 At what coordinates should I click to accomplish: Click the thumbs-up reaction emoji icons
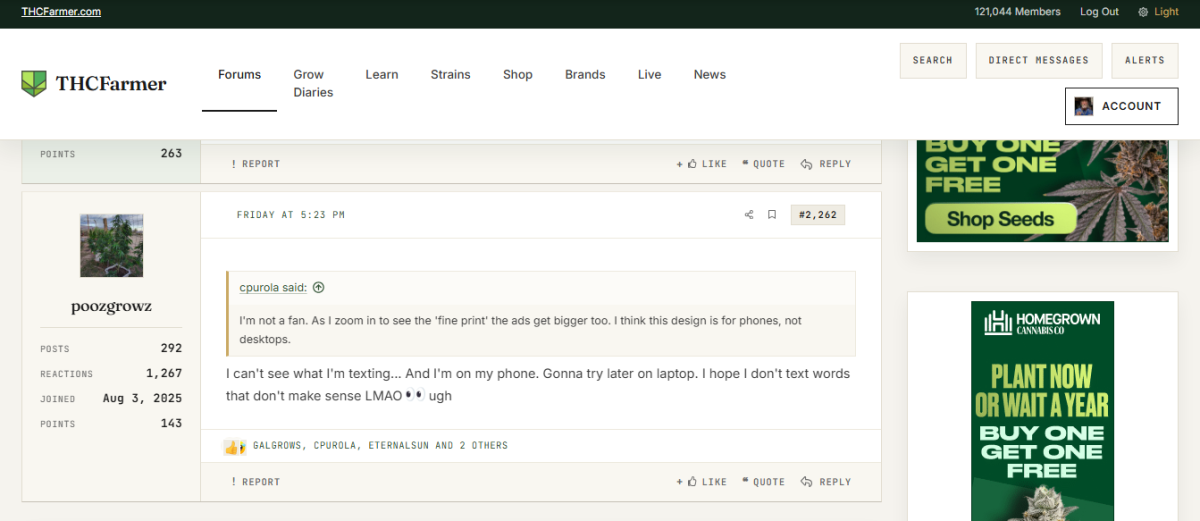234,446
